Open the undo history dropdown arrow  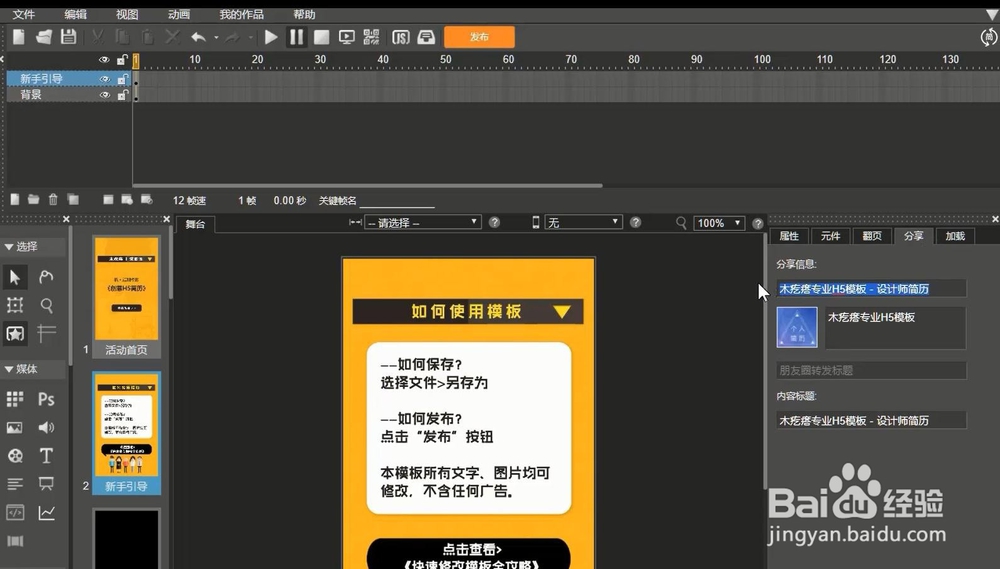pos(216,38)
